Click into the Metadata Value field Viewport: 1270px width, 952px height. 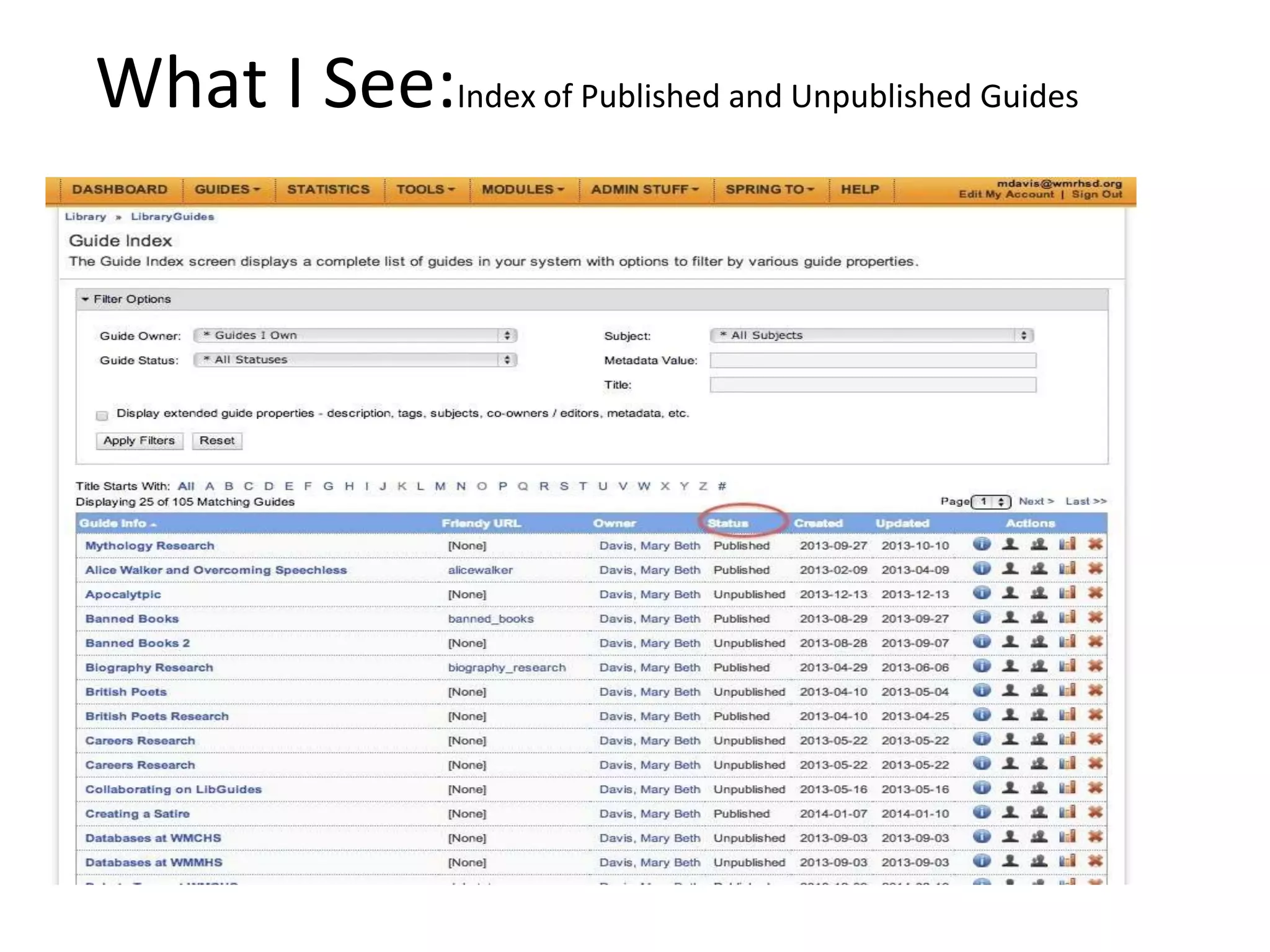(x=873, y=360)
